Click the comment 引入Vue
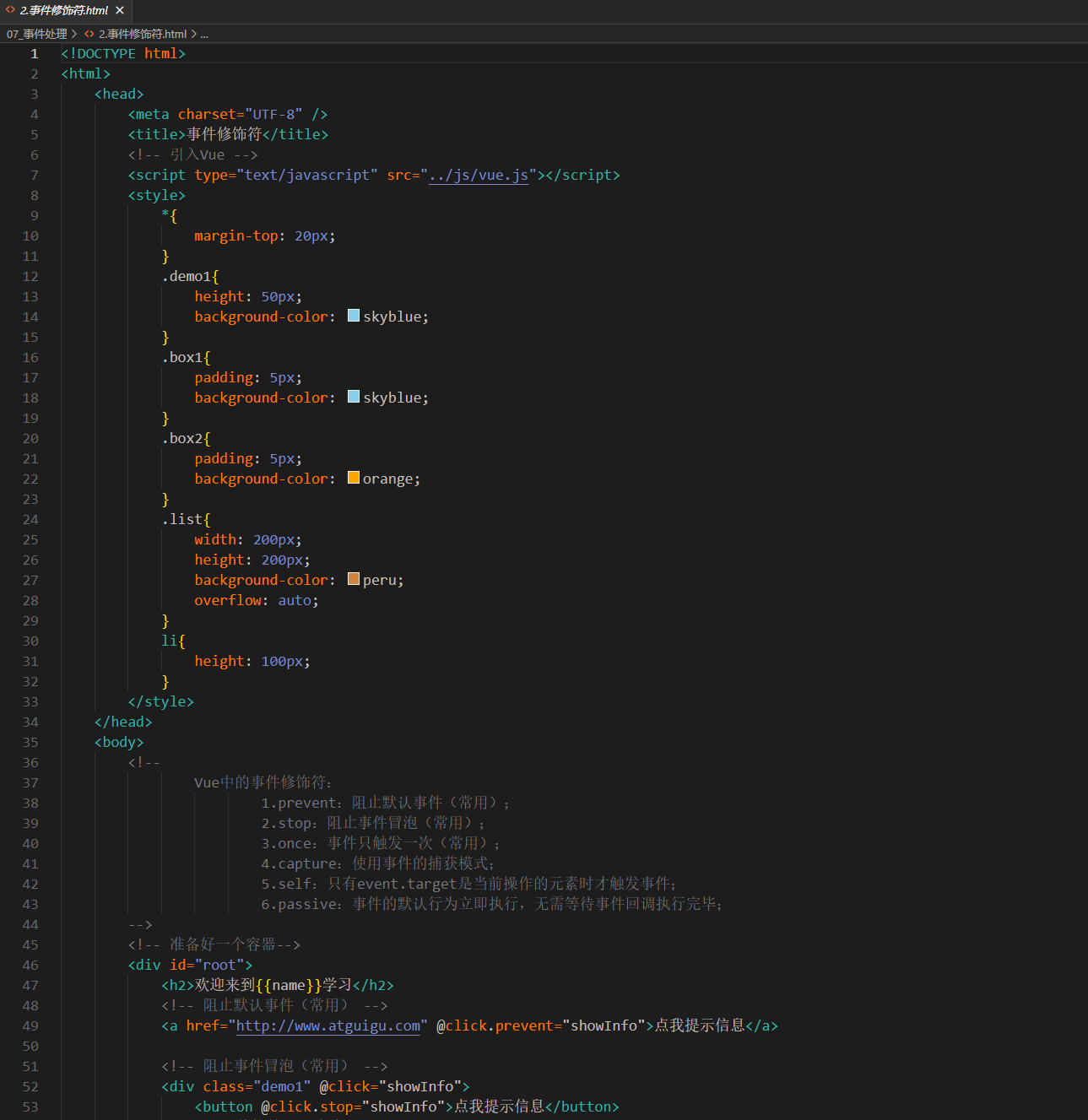 tap(192, 154)
